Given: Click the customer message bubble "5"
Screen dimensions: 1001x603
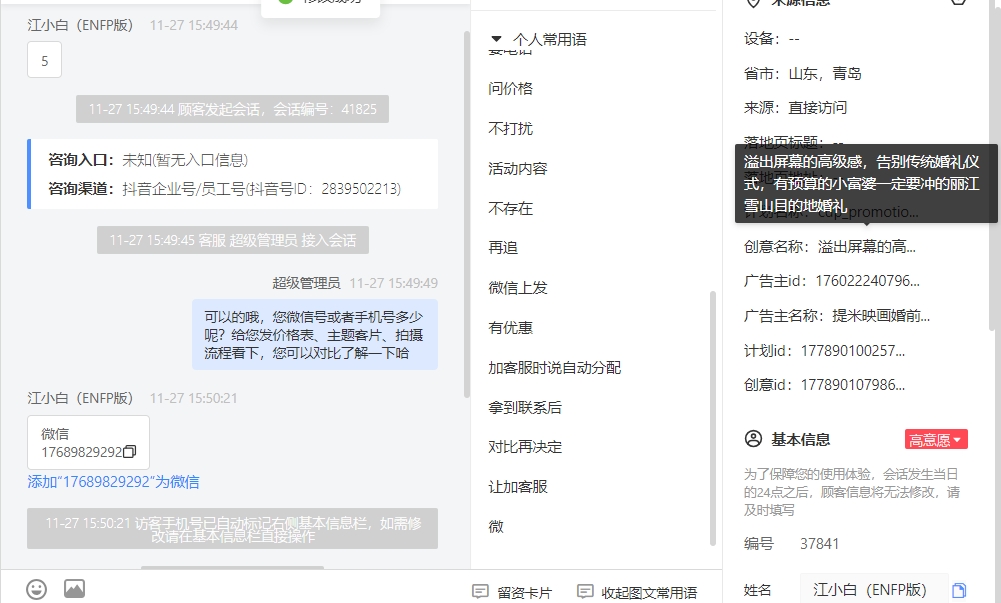Looking at the screenshot, I should click(x=44, y=60).
